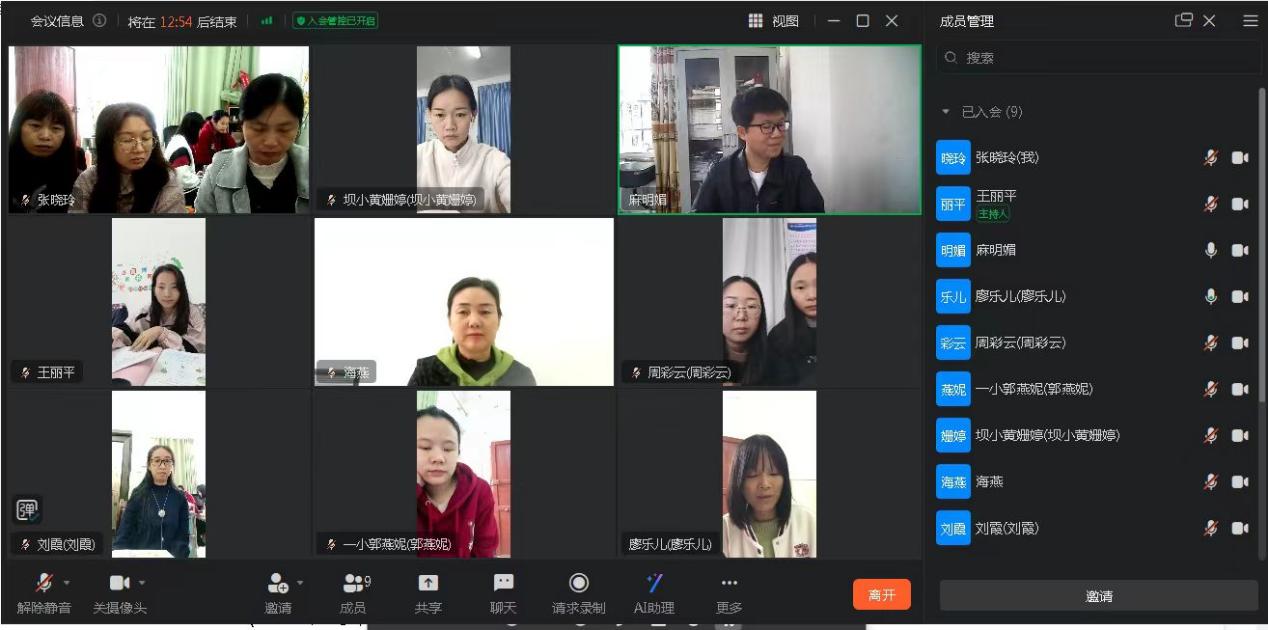Collapse the 已入会 (9) member group

click(946, 112)
